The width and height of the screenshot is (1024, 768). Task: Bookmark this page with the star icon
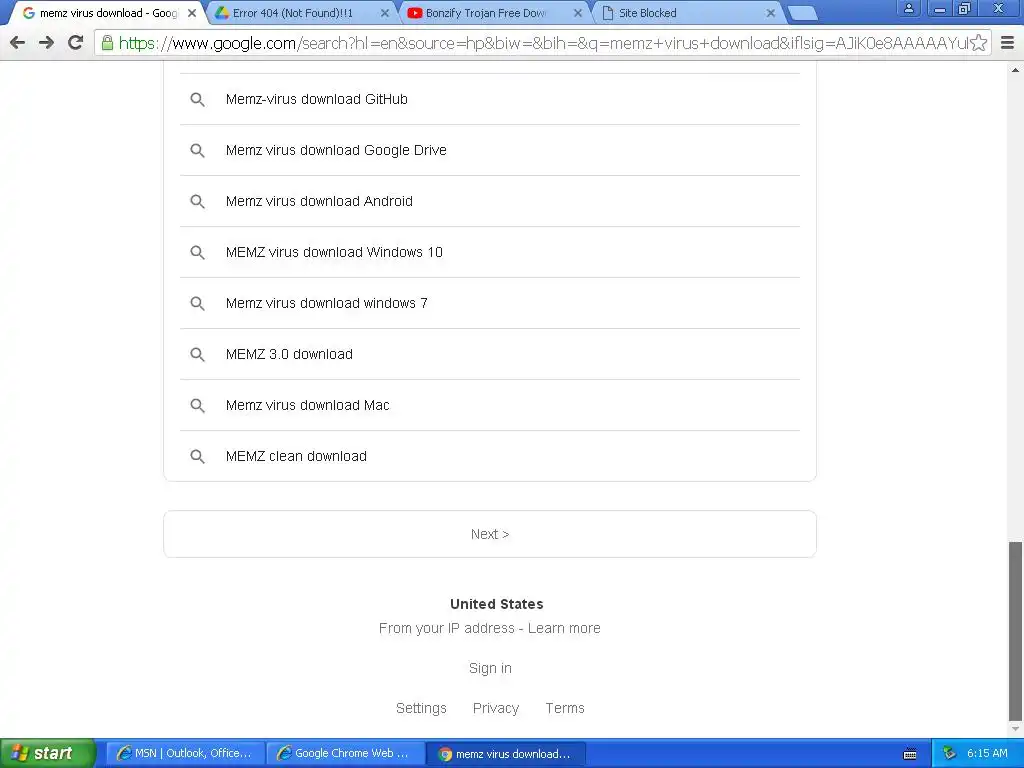point(978,43)
